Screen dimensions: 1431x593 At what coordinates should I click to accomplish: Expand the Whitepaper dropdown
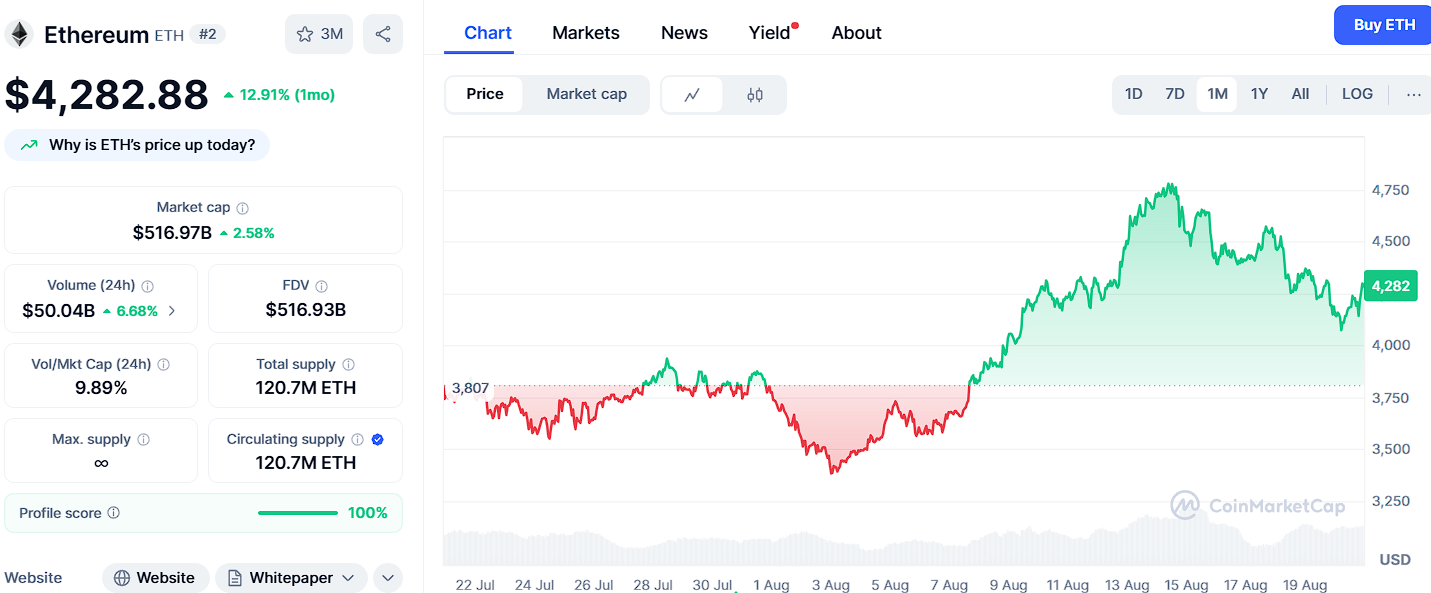click(348, 578)
